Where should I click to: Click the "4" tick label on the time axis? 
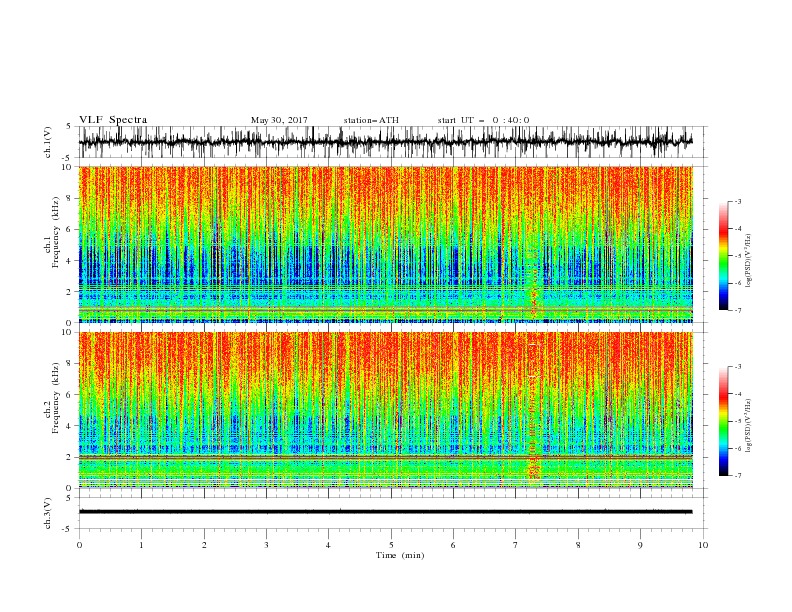click(x=328, y=545)
